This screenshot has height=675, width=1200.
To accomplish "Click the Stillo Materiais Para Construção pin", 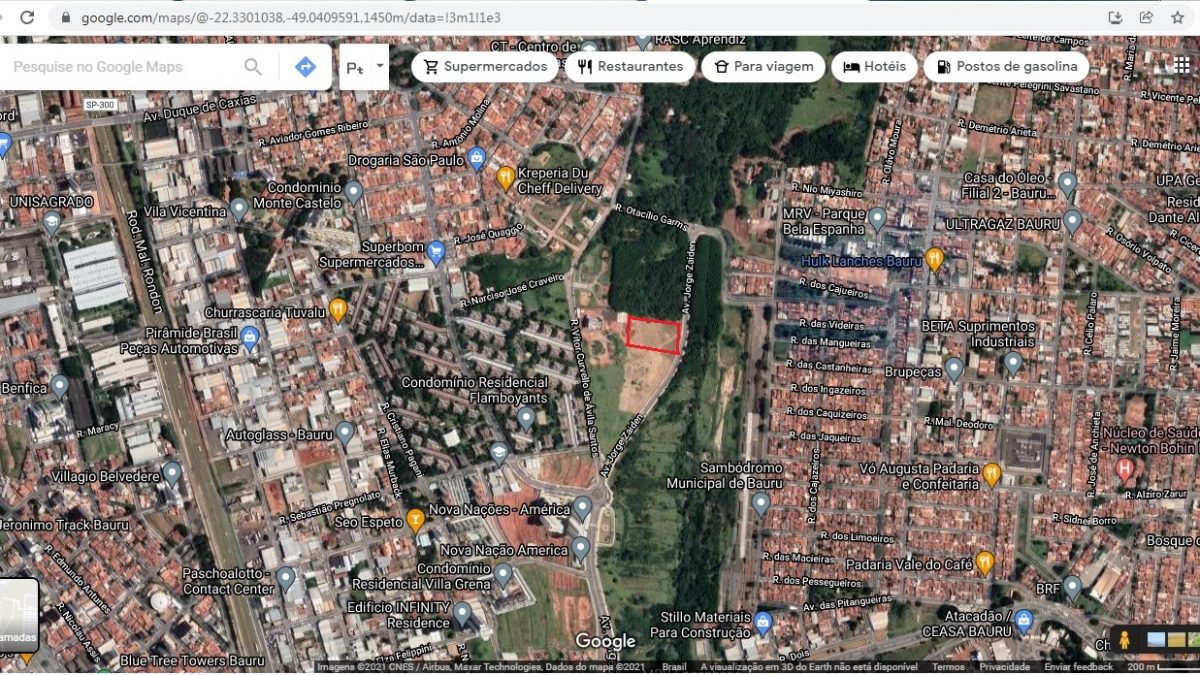I will coord(763,622).
